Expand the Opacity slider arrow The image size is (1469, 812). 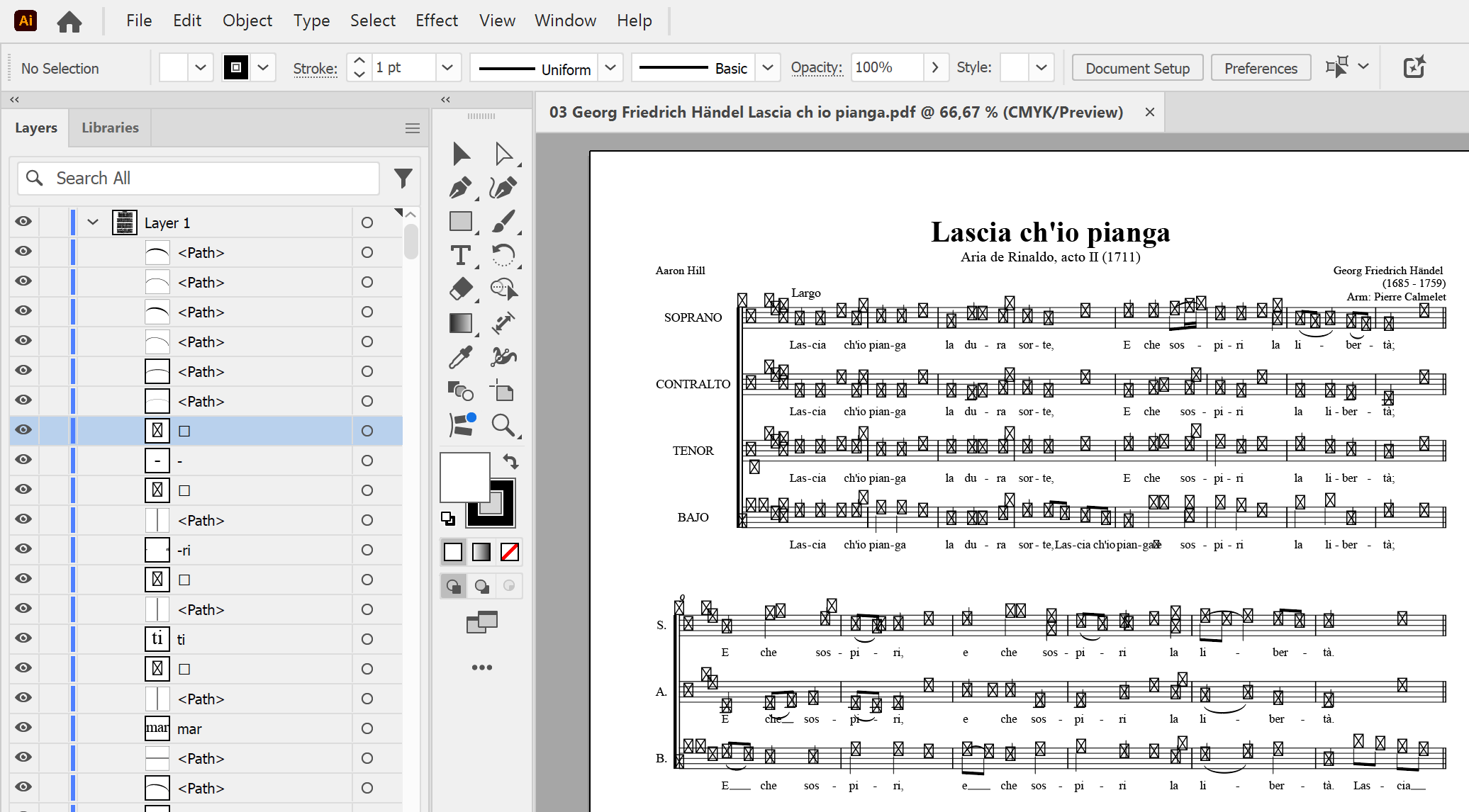point(935,67)
